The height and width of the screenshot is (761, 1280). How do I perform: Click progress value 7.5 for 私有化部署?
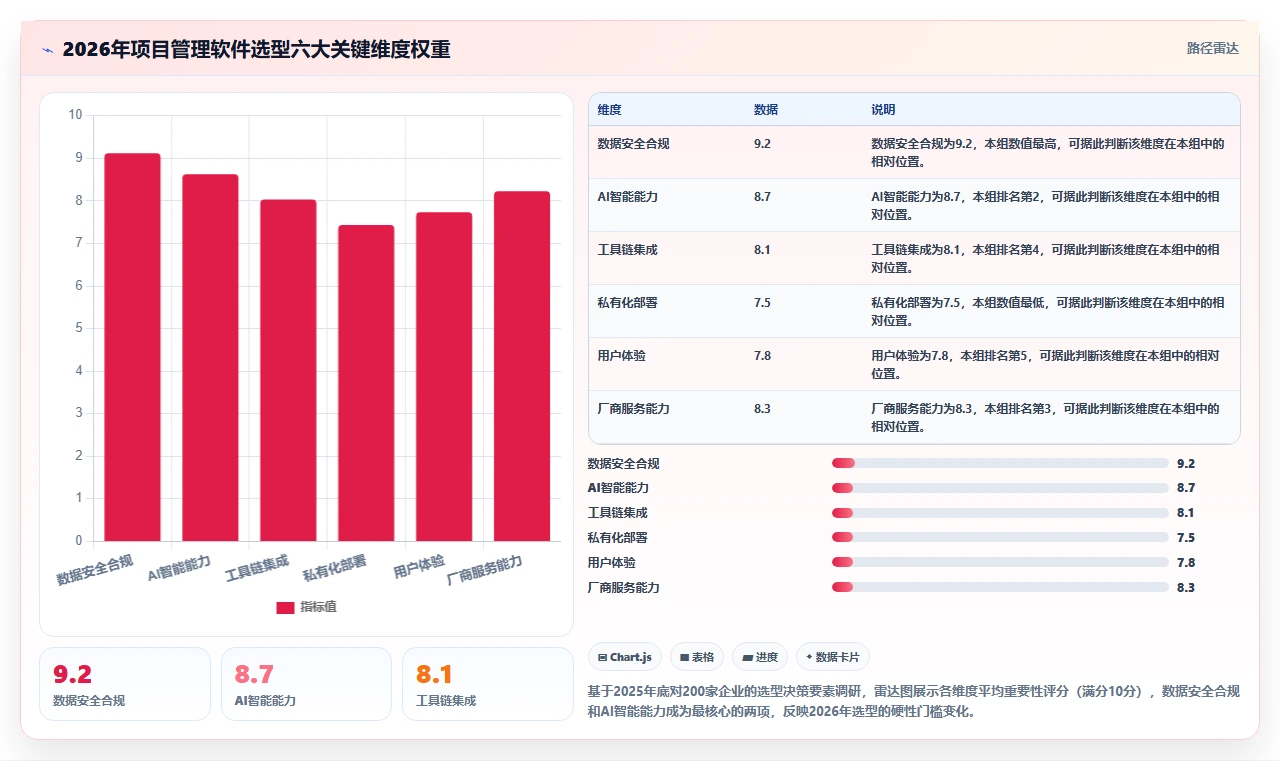1186,538
